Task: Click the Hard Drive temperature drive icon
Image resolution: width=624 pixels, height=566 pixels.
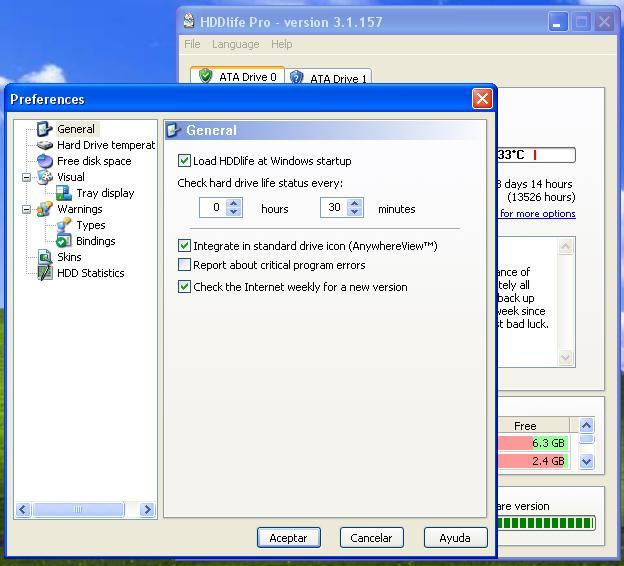Action: point(45,145)
